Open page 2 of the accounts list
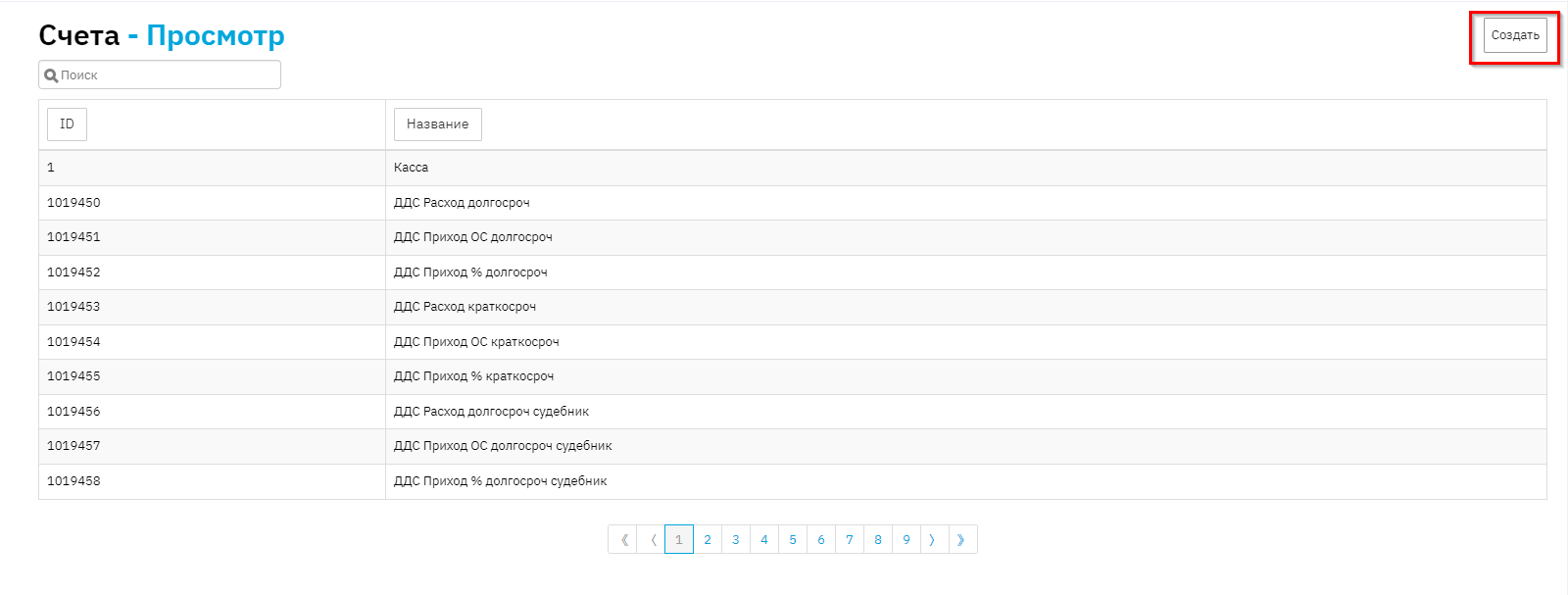 [x=708, y=540]
